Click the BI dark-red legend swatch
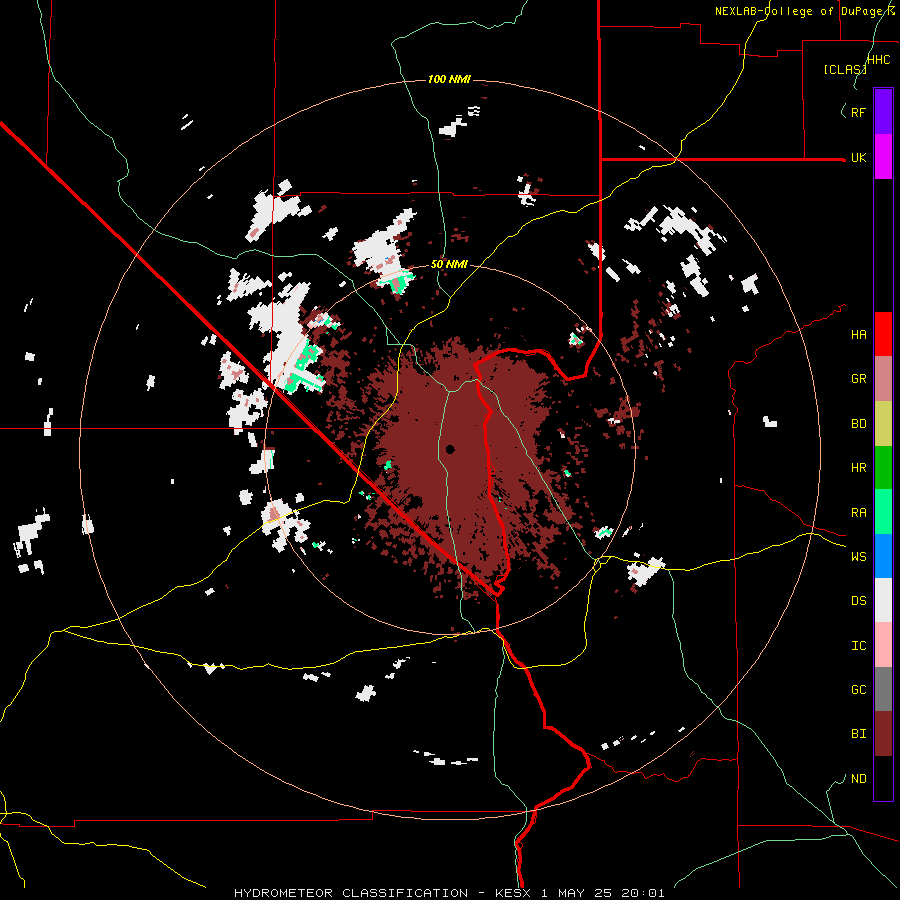Image resolution: width=900 pixels, height=900 pixels. coord(883,734)
